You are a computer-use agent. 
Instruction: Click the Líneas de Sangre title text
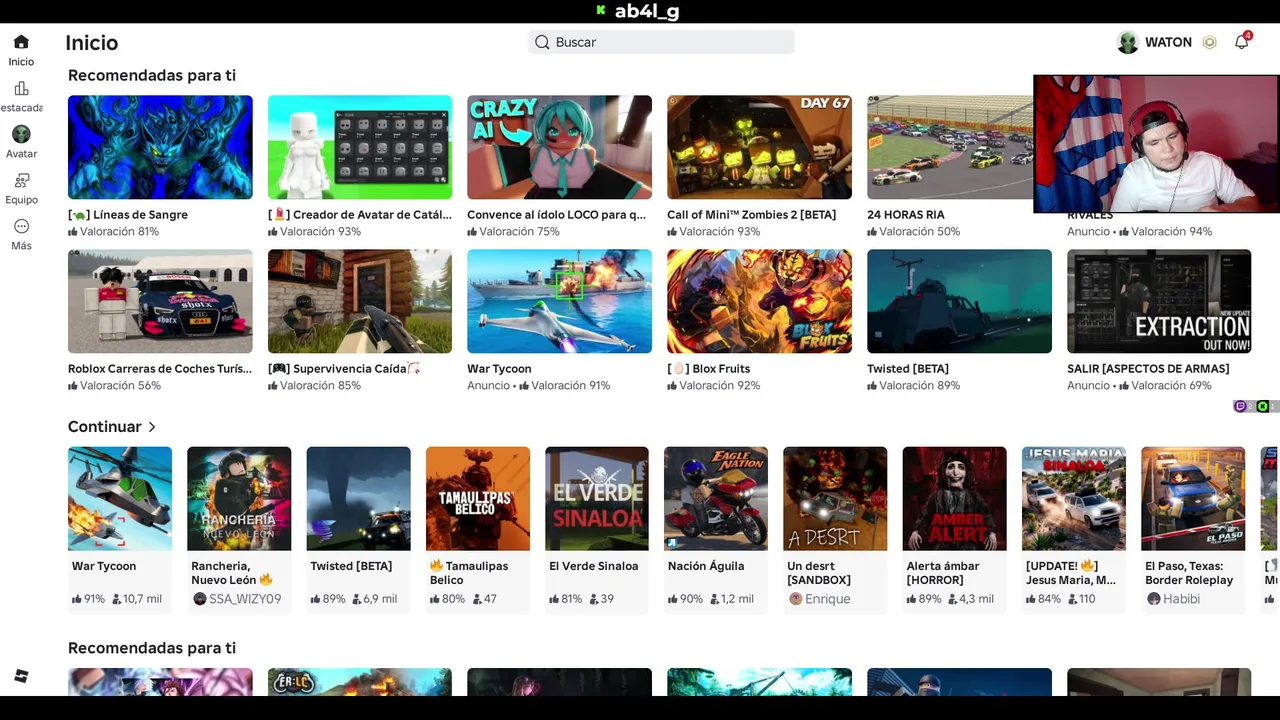coord(128,215)
